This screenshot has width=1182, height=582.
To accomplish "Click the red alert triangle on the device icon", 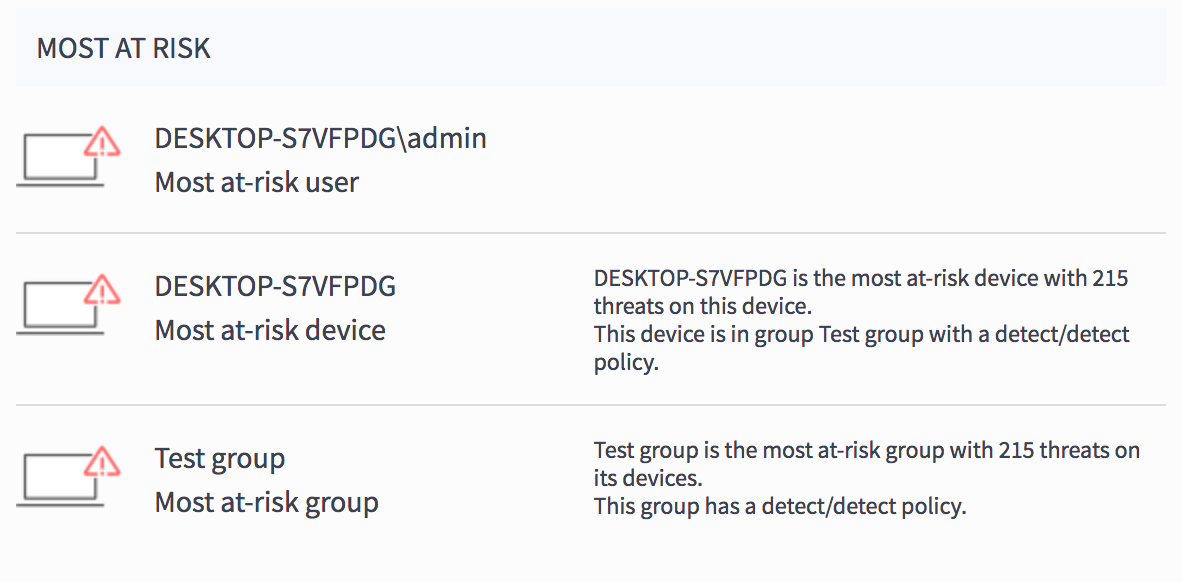I will [102, 290].
